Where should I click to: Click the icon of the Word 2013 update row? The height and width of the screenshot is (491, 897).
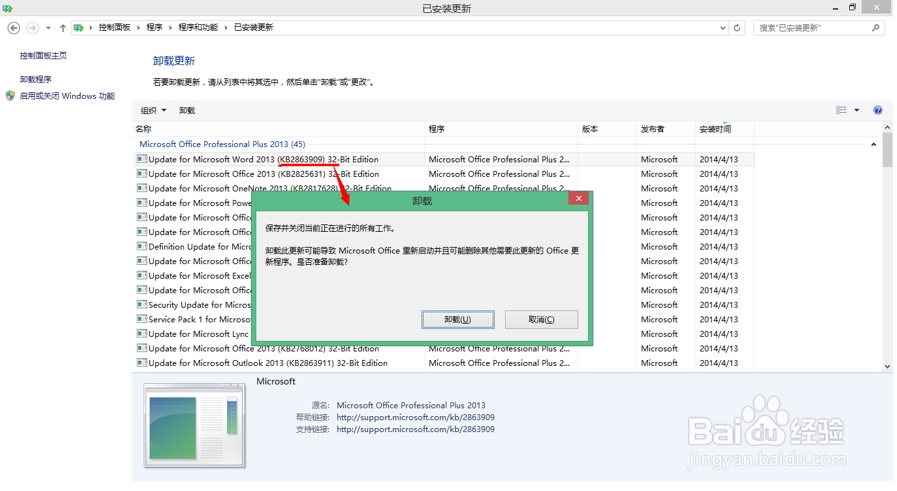(x=142, y=159)
